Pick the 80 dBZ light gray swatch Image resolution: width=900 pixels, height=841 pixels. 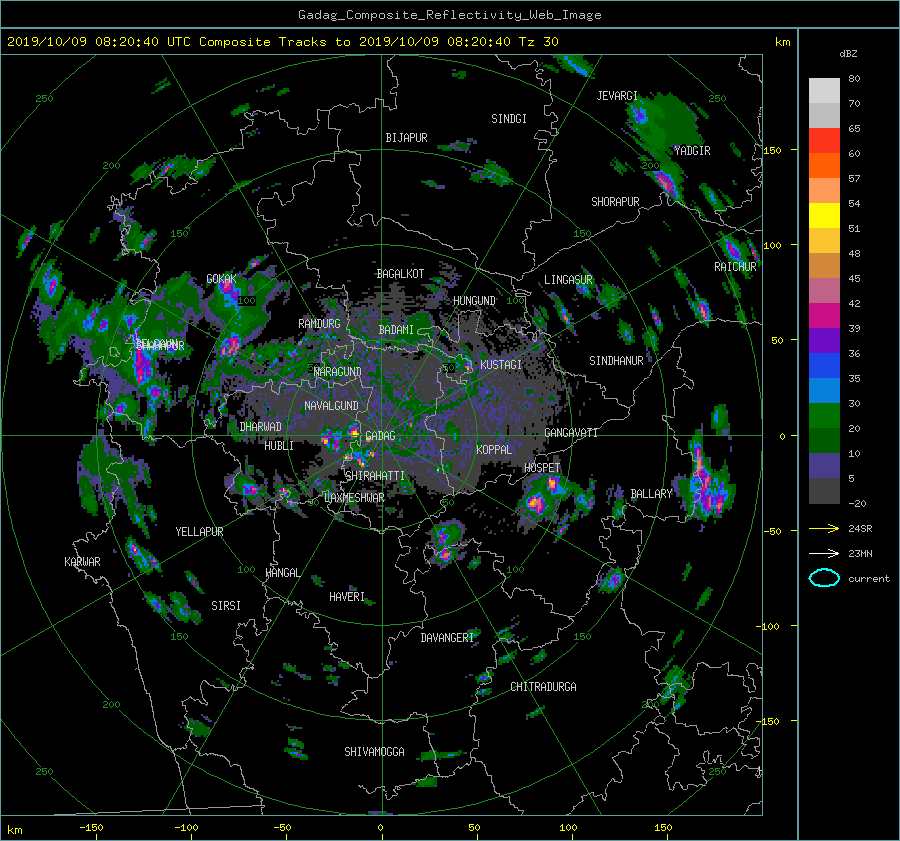click(x=824, y=90)
